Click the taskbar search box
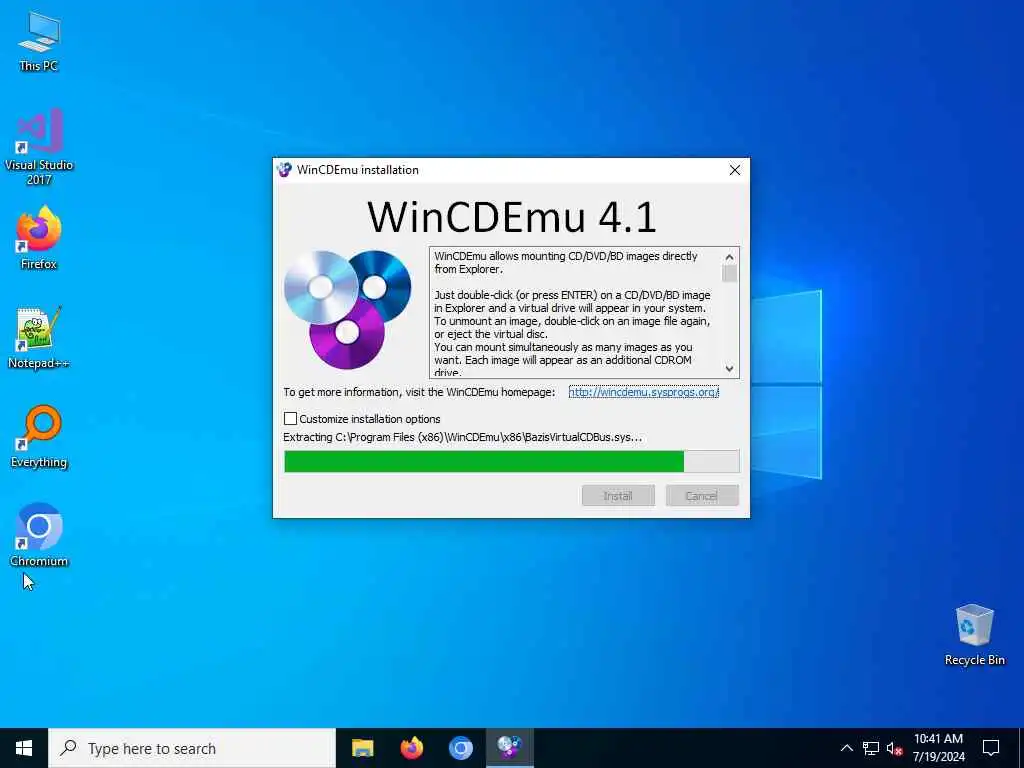1024x768 pixels. (192, 748)
